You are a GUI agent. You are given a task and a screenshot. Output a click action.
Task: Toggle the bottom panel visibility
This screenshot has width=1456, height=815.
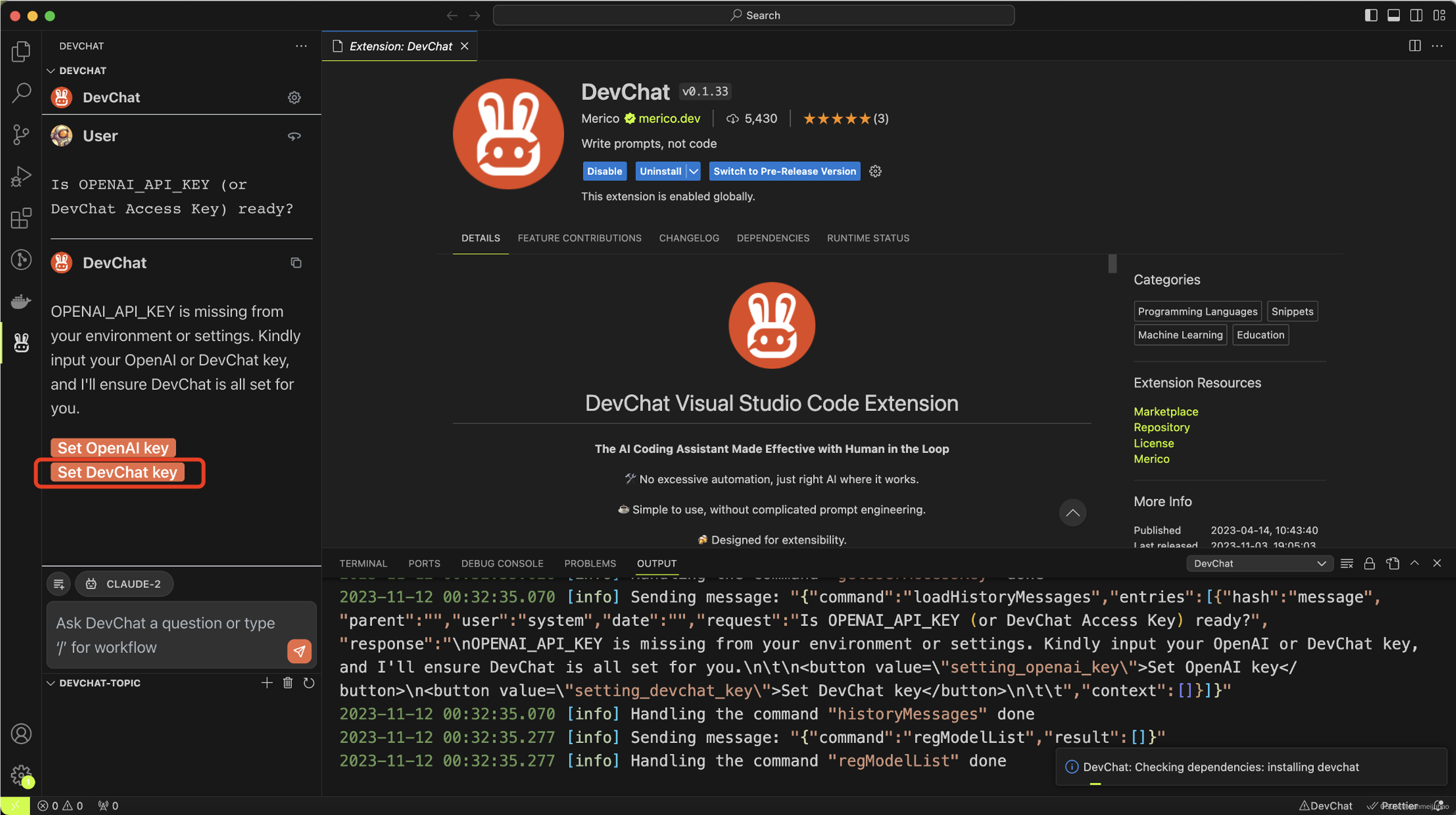coord(1394,15)
